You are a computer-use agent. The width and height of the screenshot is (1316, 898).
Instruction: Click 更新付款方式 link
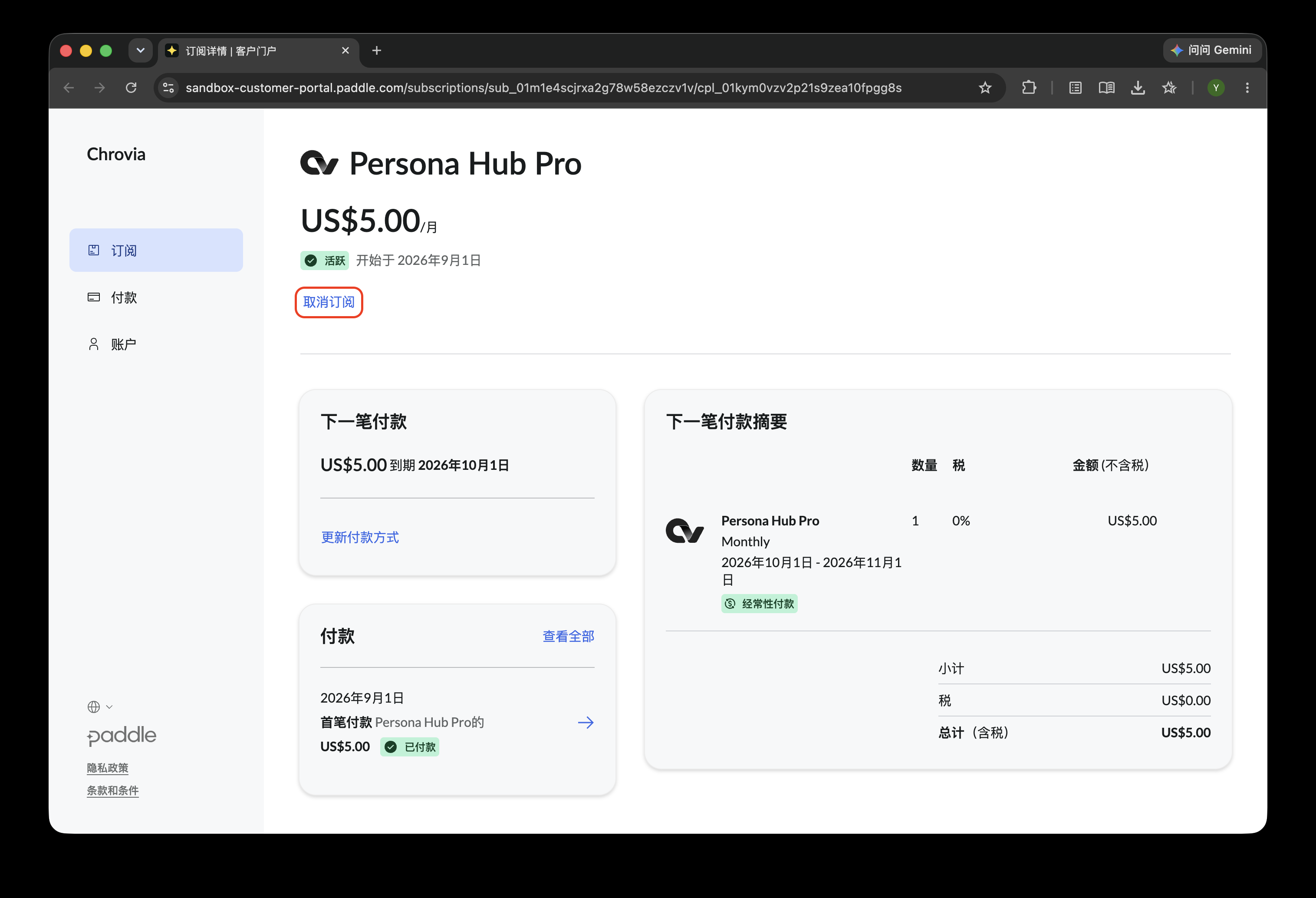point(359,537)
